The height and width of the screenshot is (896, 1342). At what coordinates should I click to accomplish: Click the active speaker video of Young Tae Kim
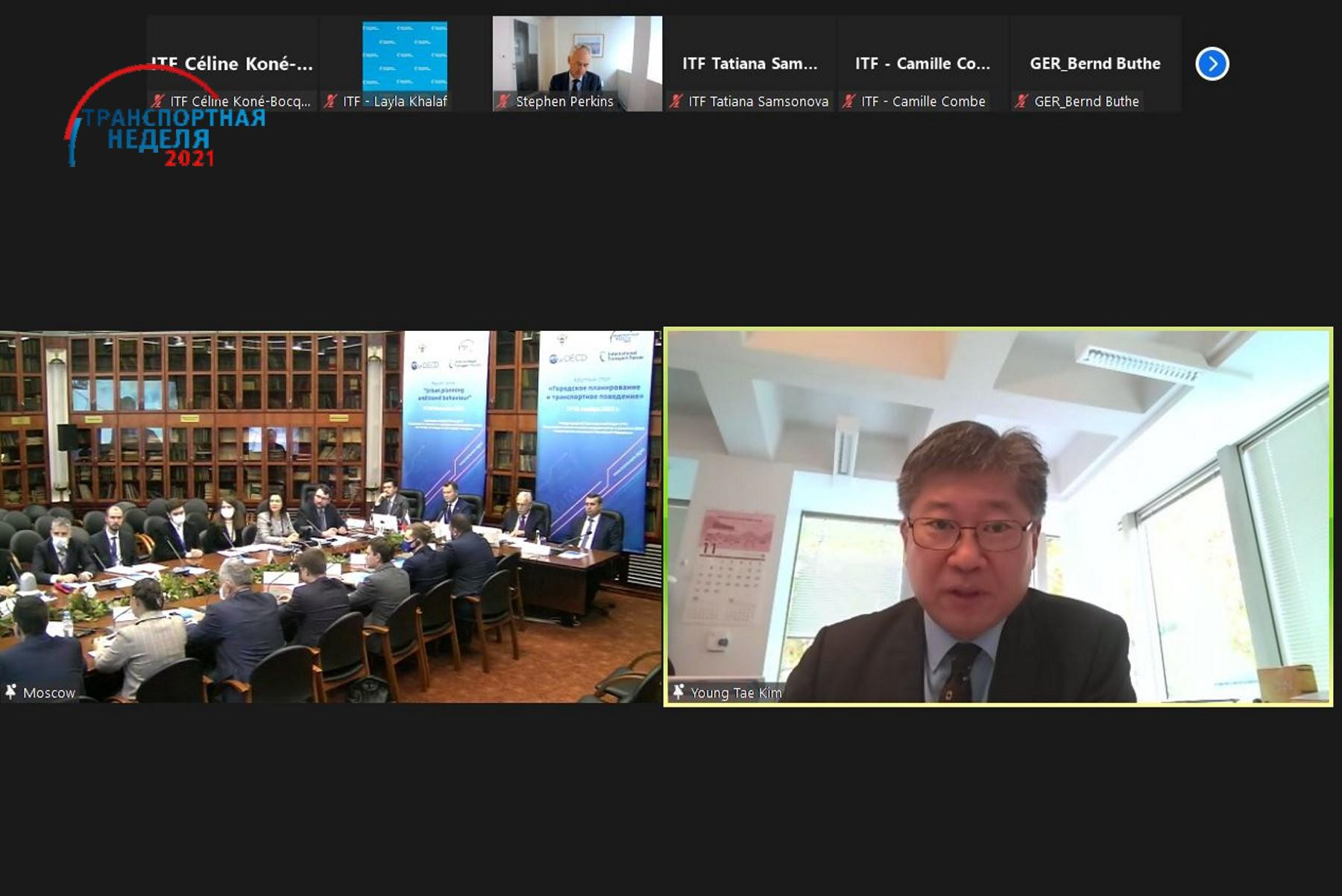click(x=998, y=516)
